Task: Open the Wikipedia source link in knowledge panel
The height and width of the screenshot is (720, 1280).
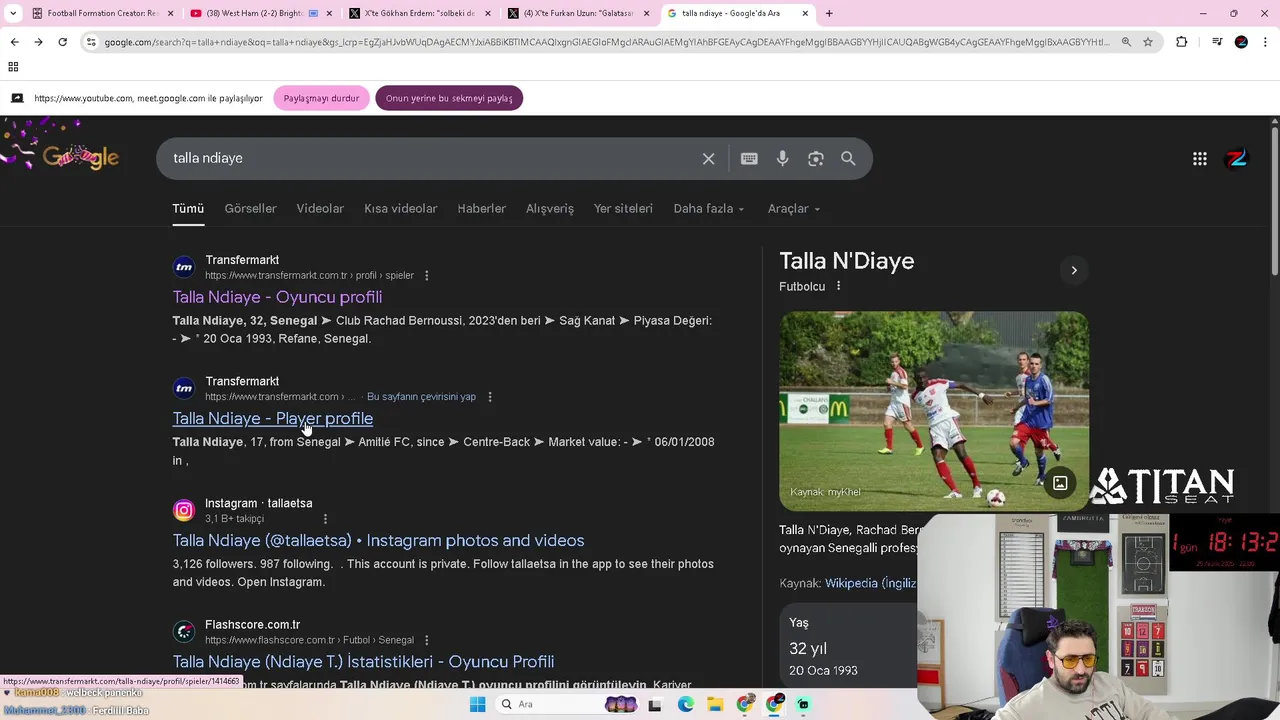Action: tap(871, 583)
